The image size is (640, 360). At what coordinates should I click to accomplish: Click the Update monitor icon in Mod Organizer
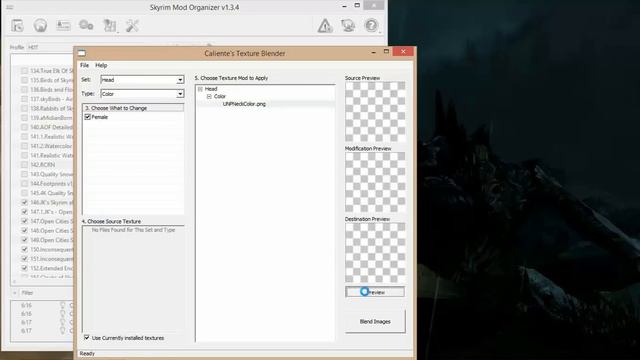pyautogui.click(x=348, y=26)
